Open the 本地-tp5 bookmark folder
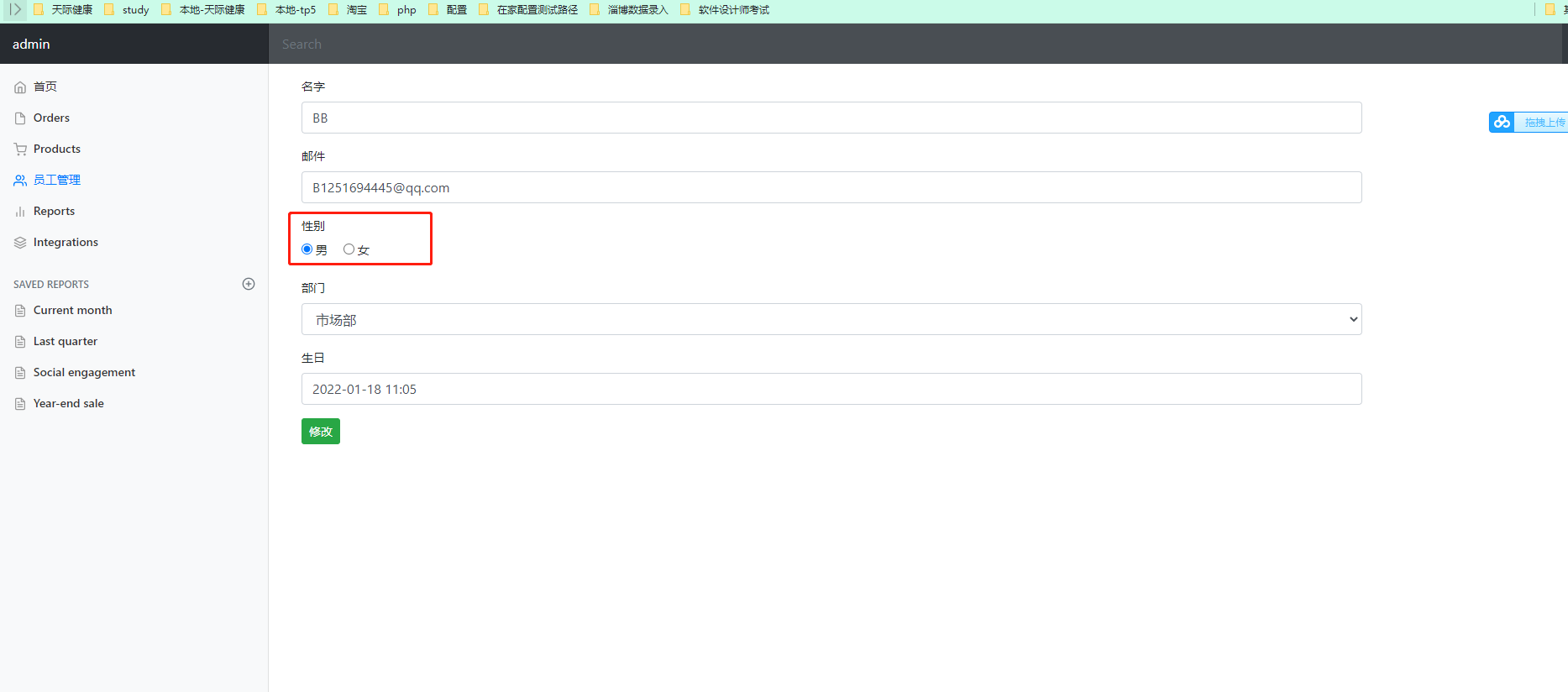The width and height of the screenshot is (1568, 692). tap(286, 10)
